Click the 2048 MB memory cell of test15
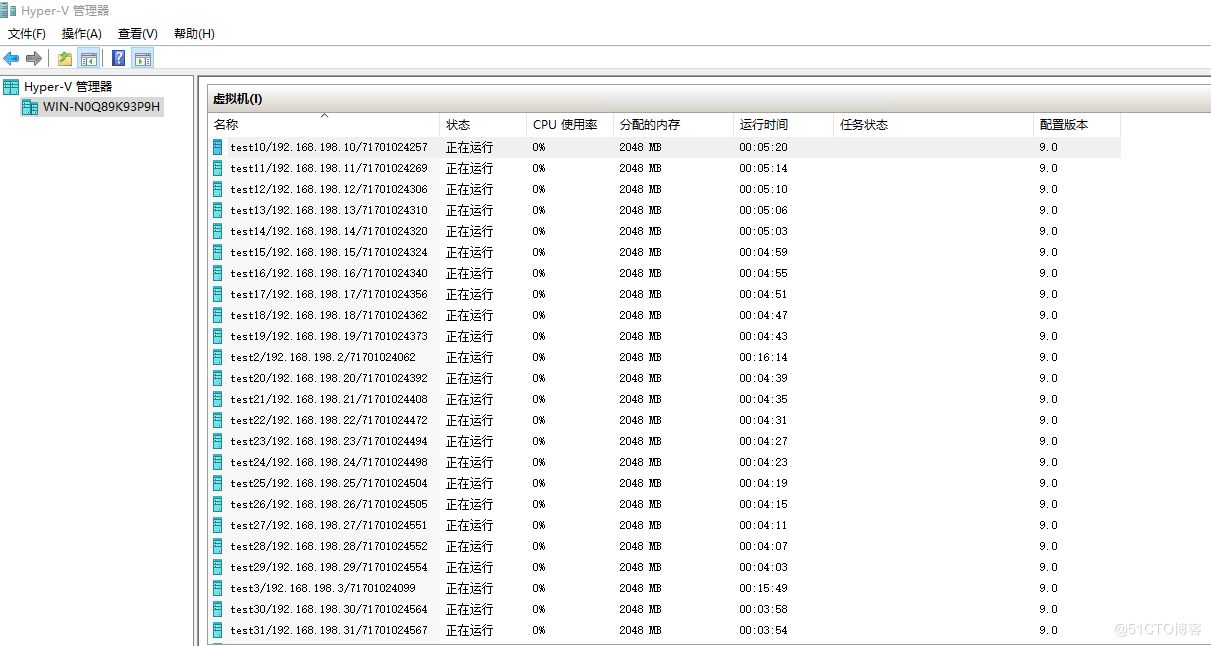The width and height of the screenshot is (1211, 646). pyautogui.click(x=640, y=252)
